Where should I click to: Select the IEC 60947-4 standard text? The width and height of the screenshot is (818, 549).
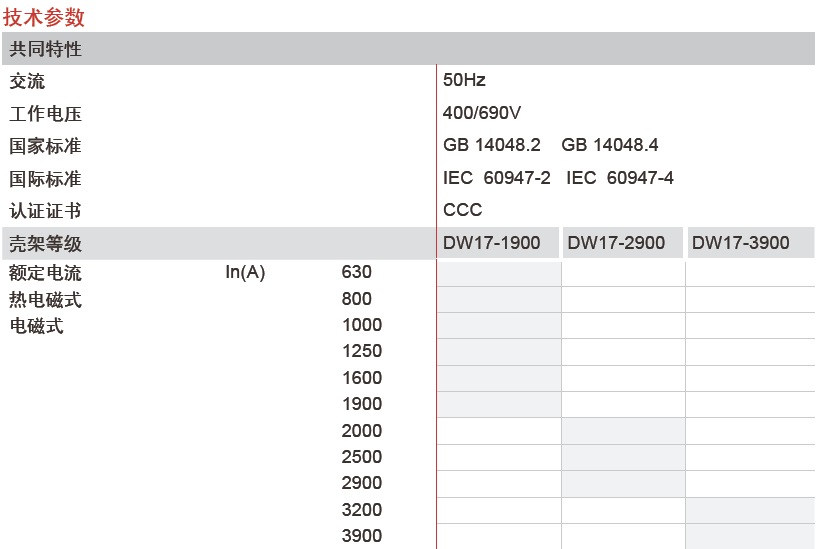click(x=620, y=178)
